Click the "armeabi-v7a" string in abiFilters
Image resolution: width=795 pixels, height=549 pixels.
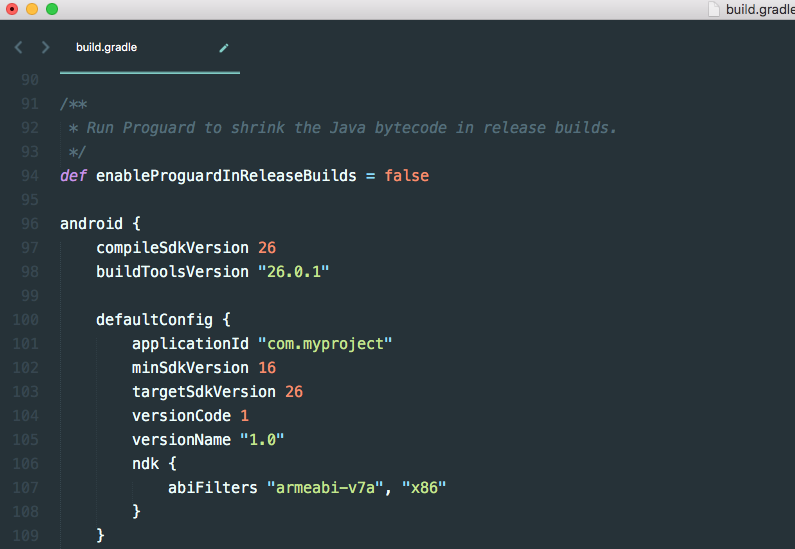coord(325,488)
